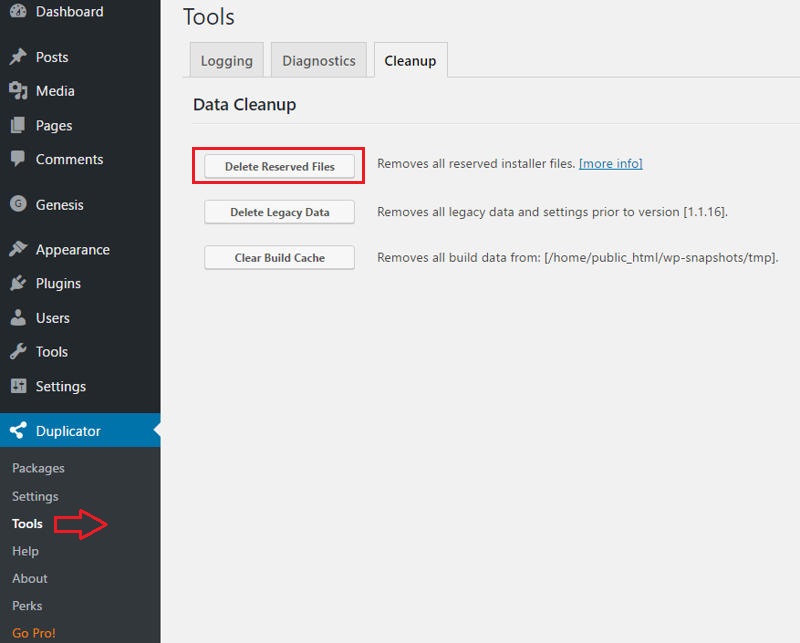The width and height of the screenshot is (800, 643).
Task: Select the Posts pin icon
Action: tap(17, 57)
